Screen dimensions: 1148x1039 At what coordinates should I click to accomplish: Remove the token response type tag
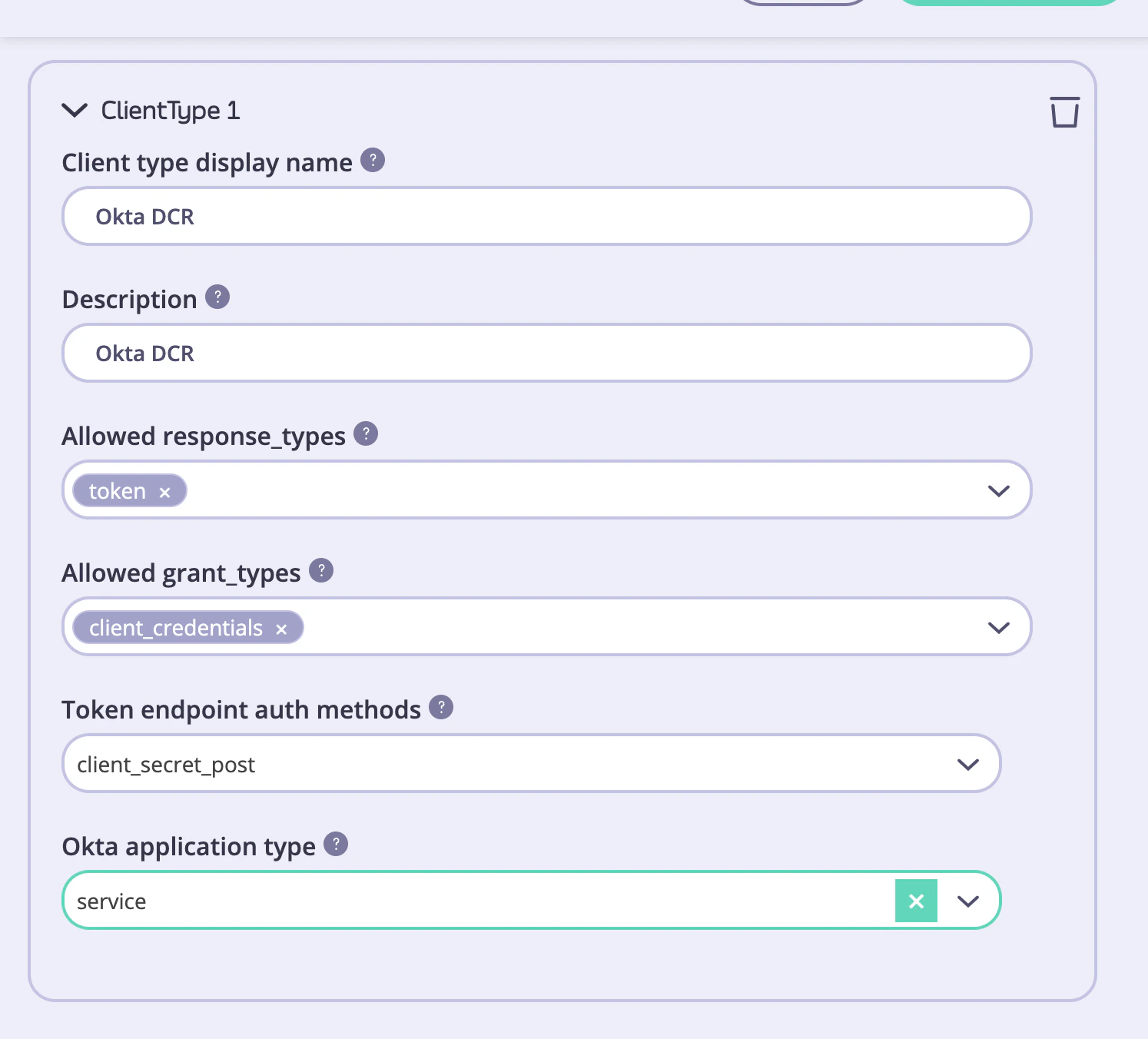[x=165, y=491]
